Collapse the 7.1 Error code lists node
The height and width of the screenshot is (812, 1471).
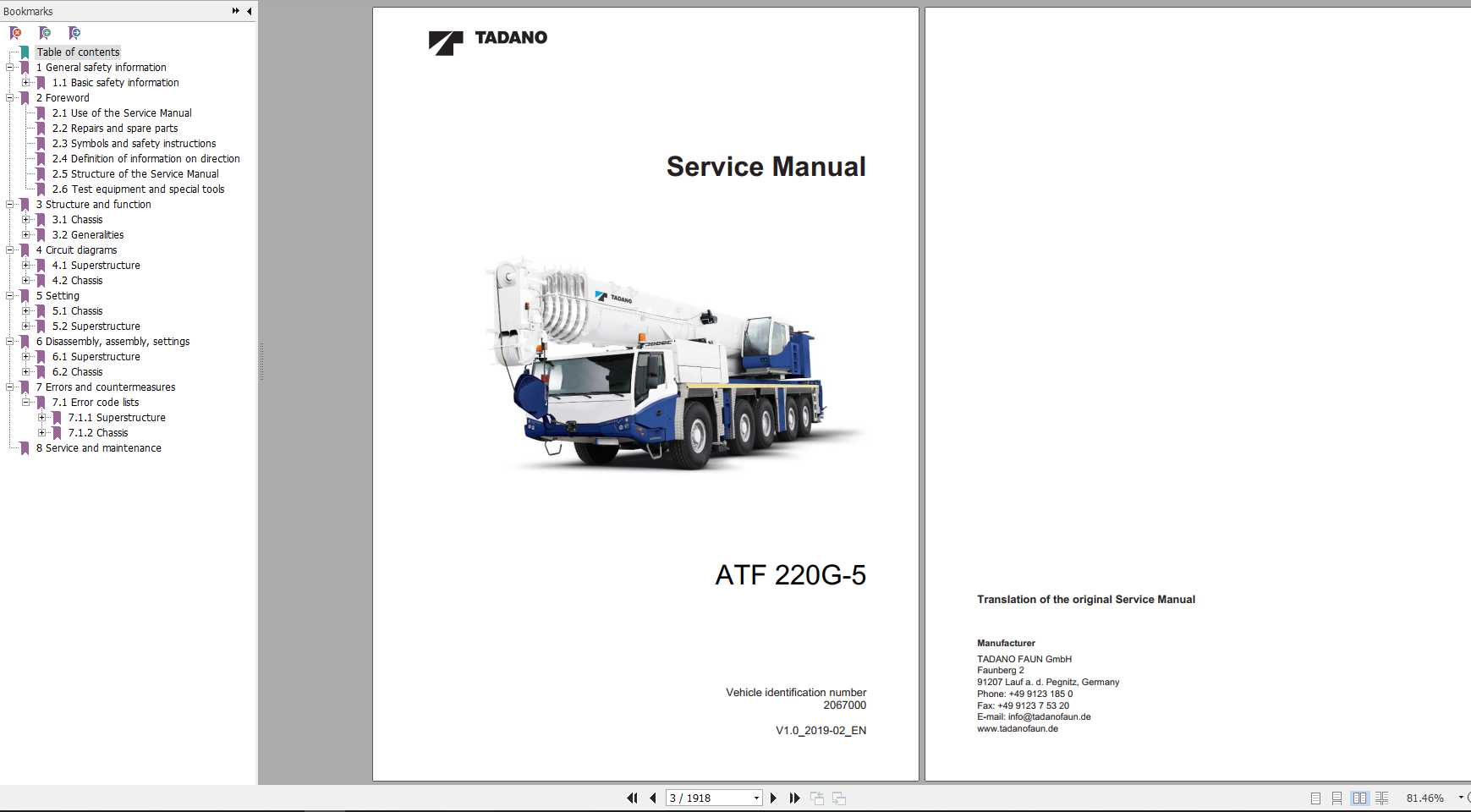[x=26, y=403]
